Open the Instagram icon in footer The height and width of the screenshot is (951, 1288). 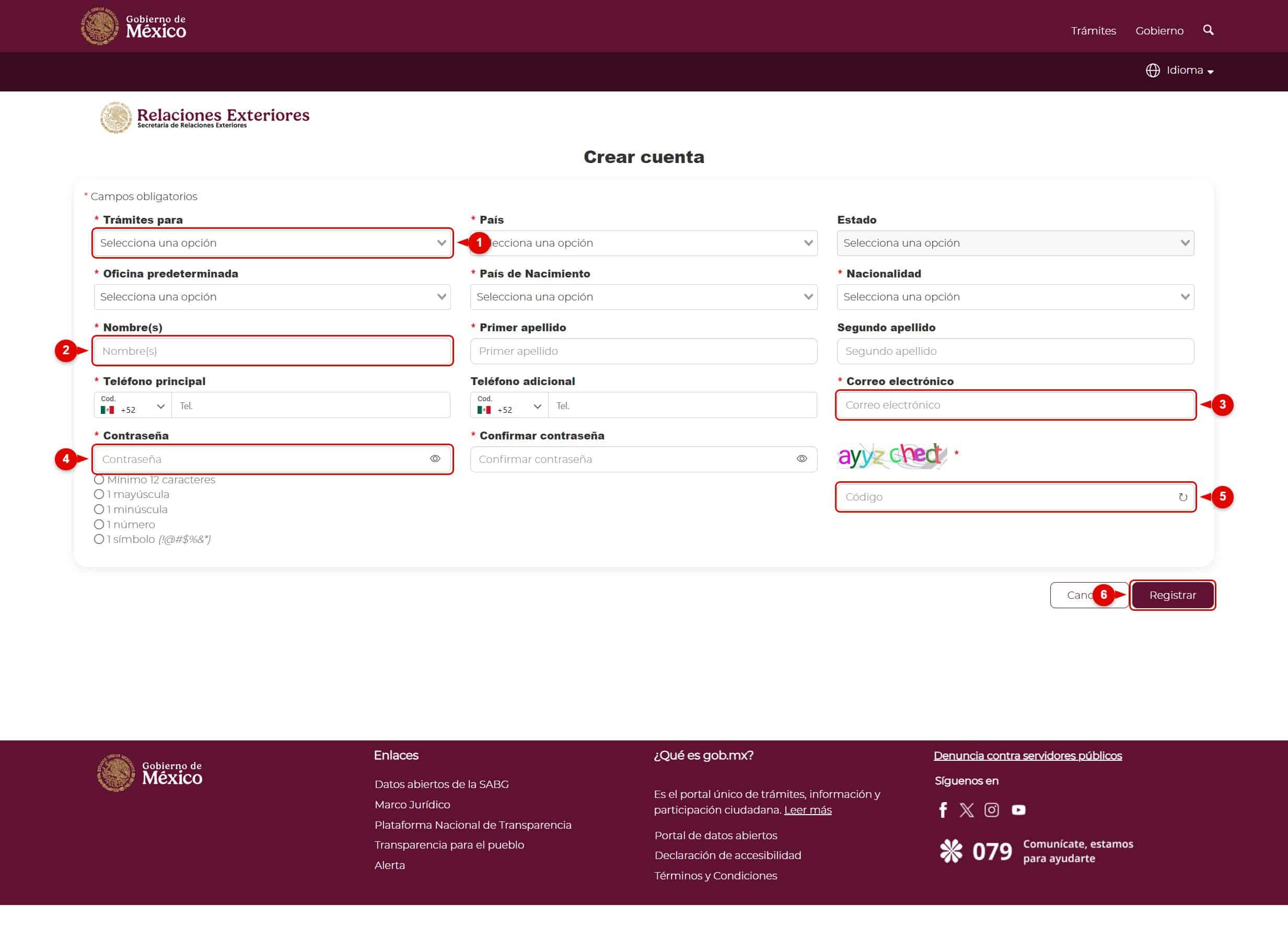(991, 810)
